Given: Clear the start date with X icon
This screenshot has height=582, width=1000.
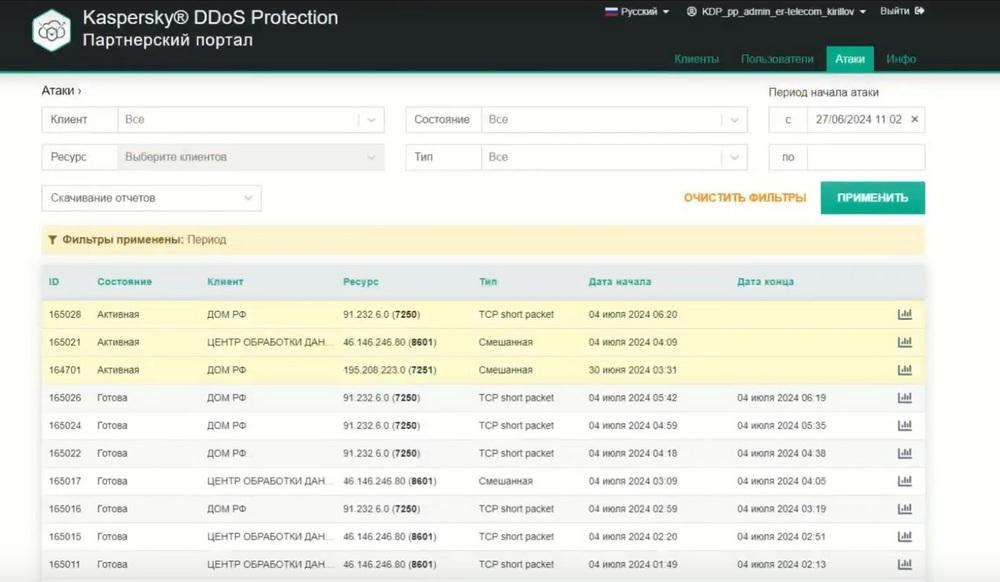Looking at the screenshot, I should pyautogui.click(x=915, y=119).
